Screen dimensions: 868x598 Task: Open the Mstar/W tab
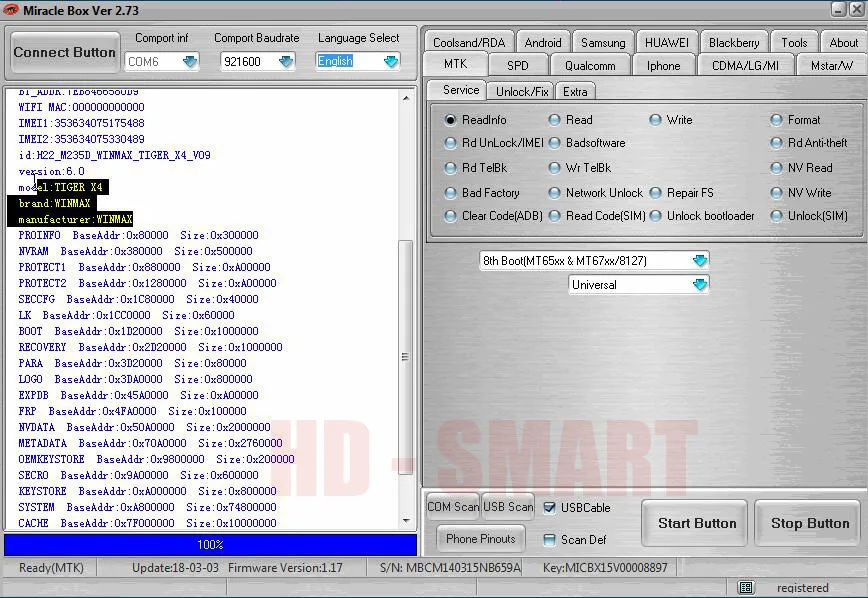point(831,65)
